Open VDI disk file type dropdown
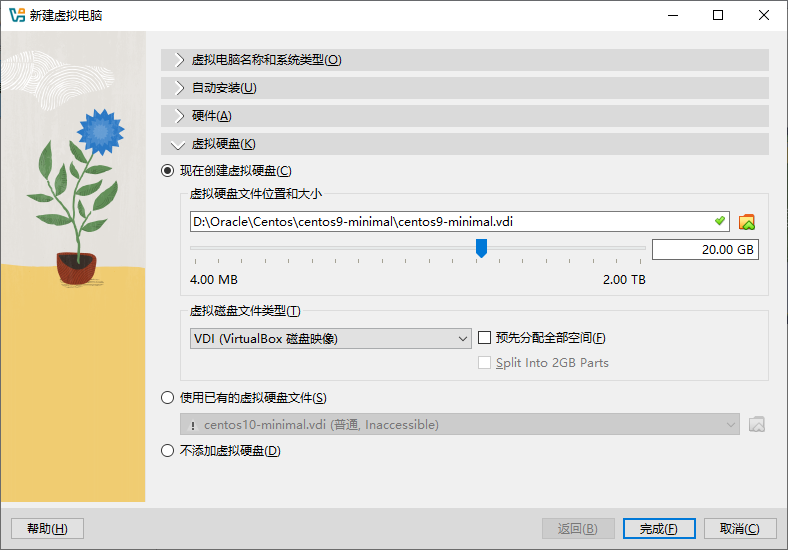 coord(331,338)
